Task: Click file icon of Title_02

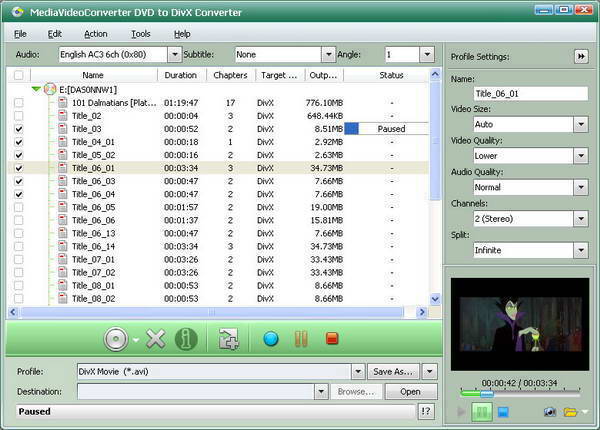Action: click(x=63, y=116)
